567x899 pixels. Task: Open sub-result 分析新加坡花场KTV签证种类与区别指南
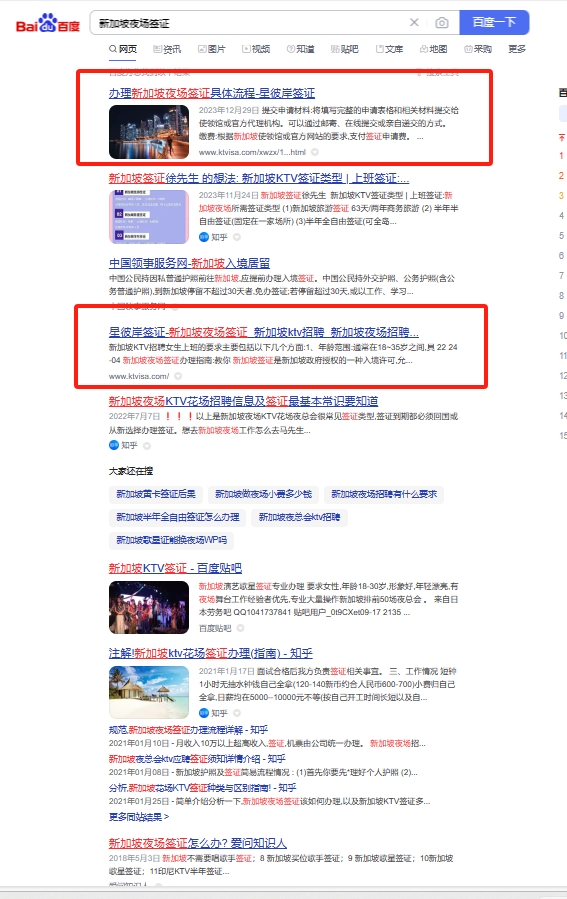(202, 788)
